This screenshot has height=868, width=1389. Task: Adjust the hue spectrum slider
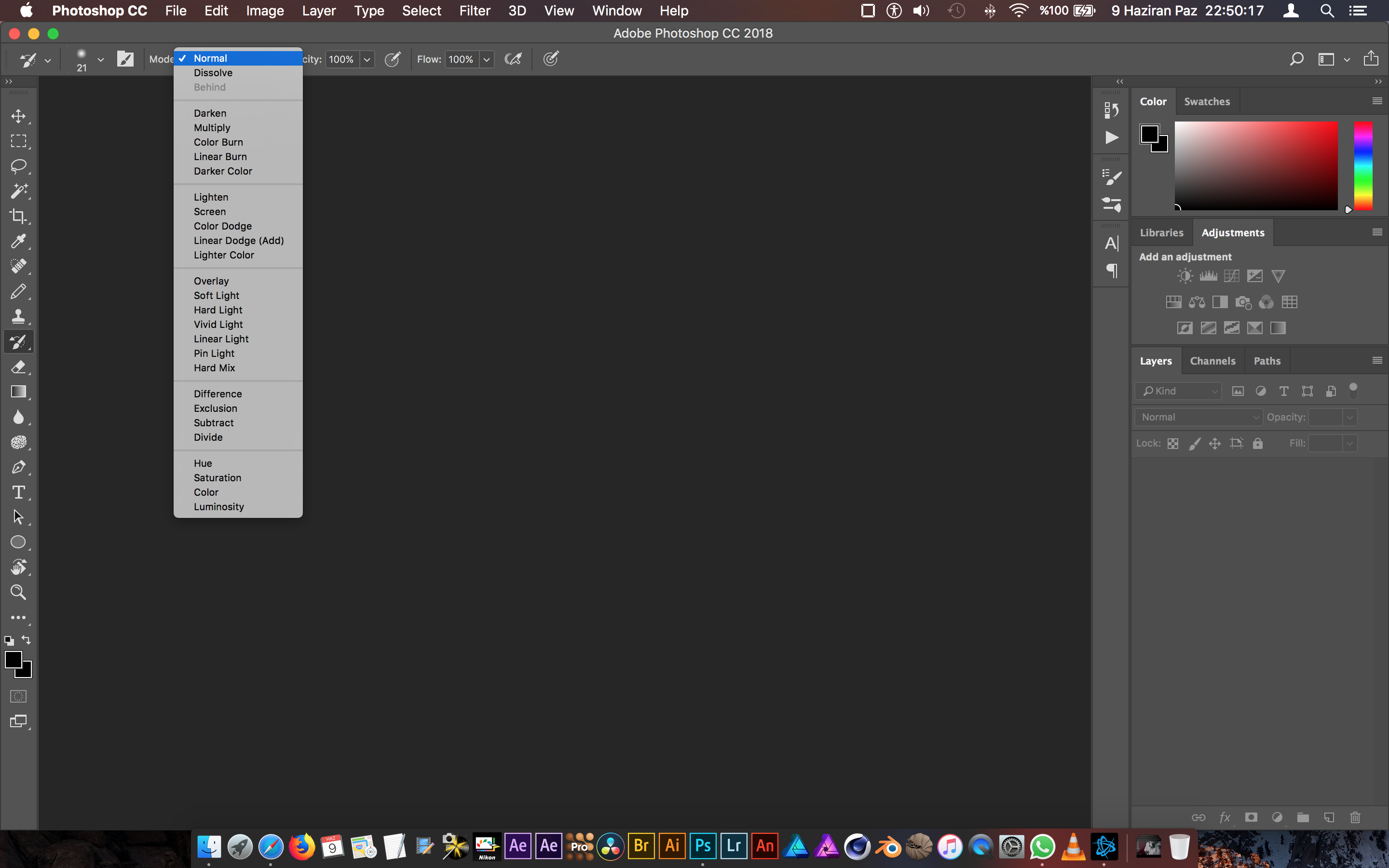click(x=1363, y=165)
